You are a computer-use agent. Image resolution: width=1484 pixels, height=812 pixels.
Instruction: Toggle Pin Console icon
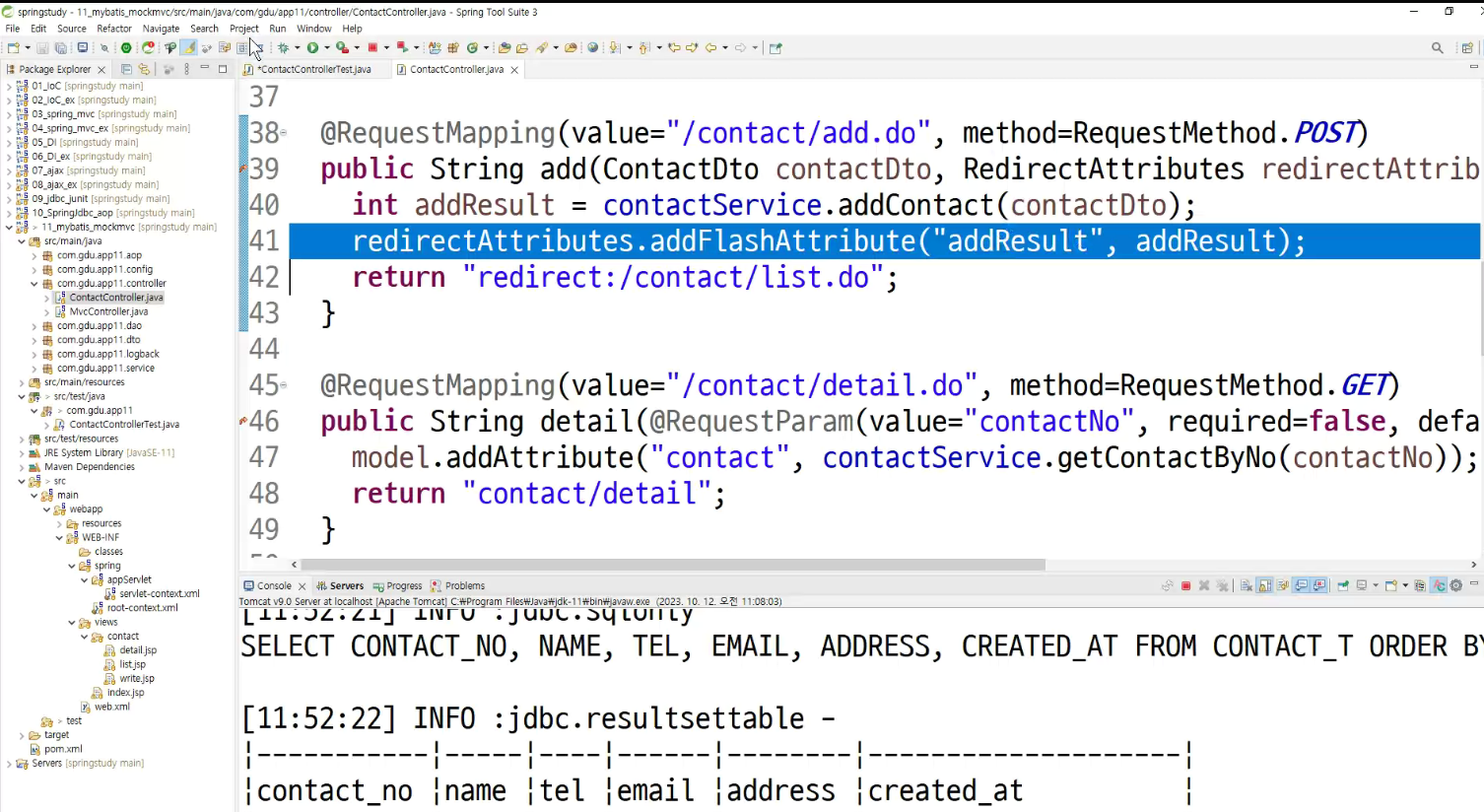click(1343, 585)
